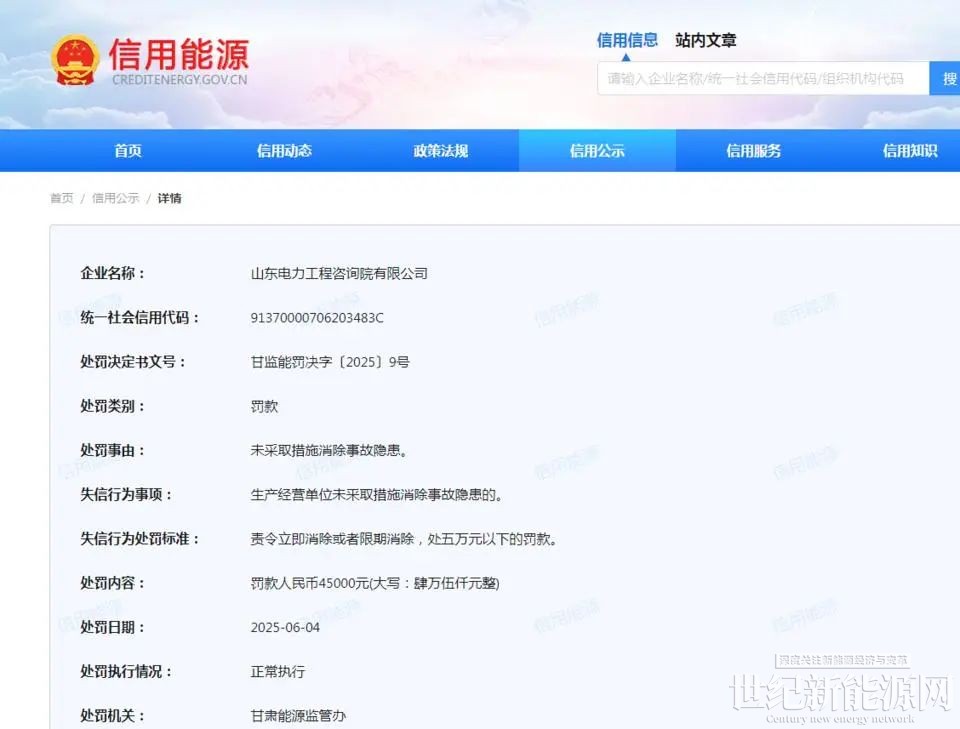
Task: Click document number 甘监能罚决字〔2025〕9号
Action: tap(330, 362)
